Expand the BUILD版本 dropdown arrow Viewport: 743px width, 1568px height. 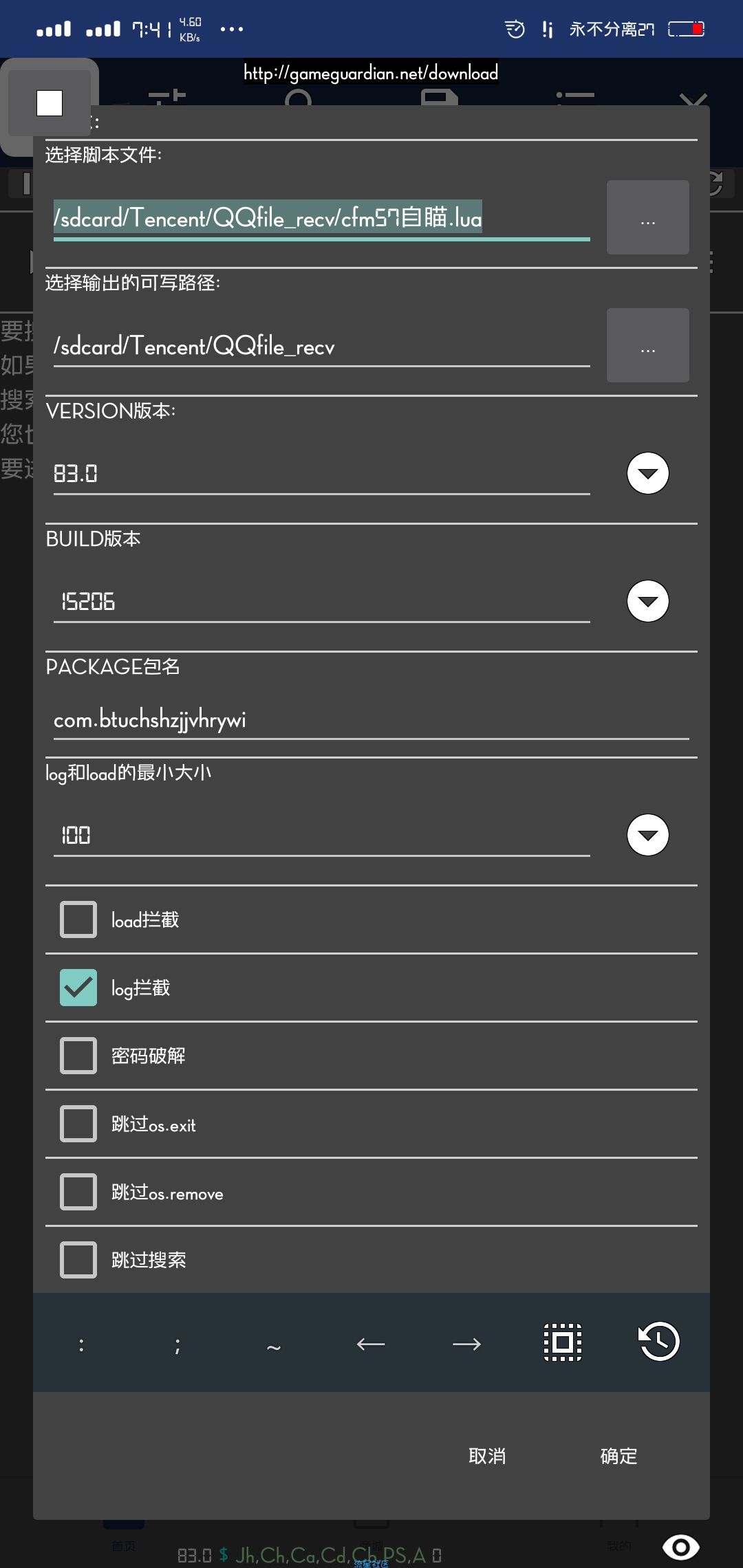point(648,601)
